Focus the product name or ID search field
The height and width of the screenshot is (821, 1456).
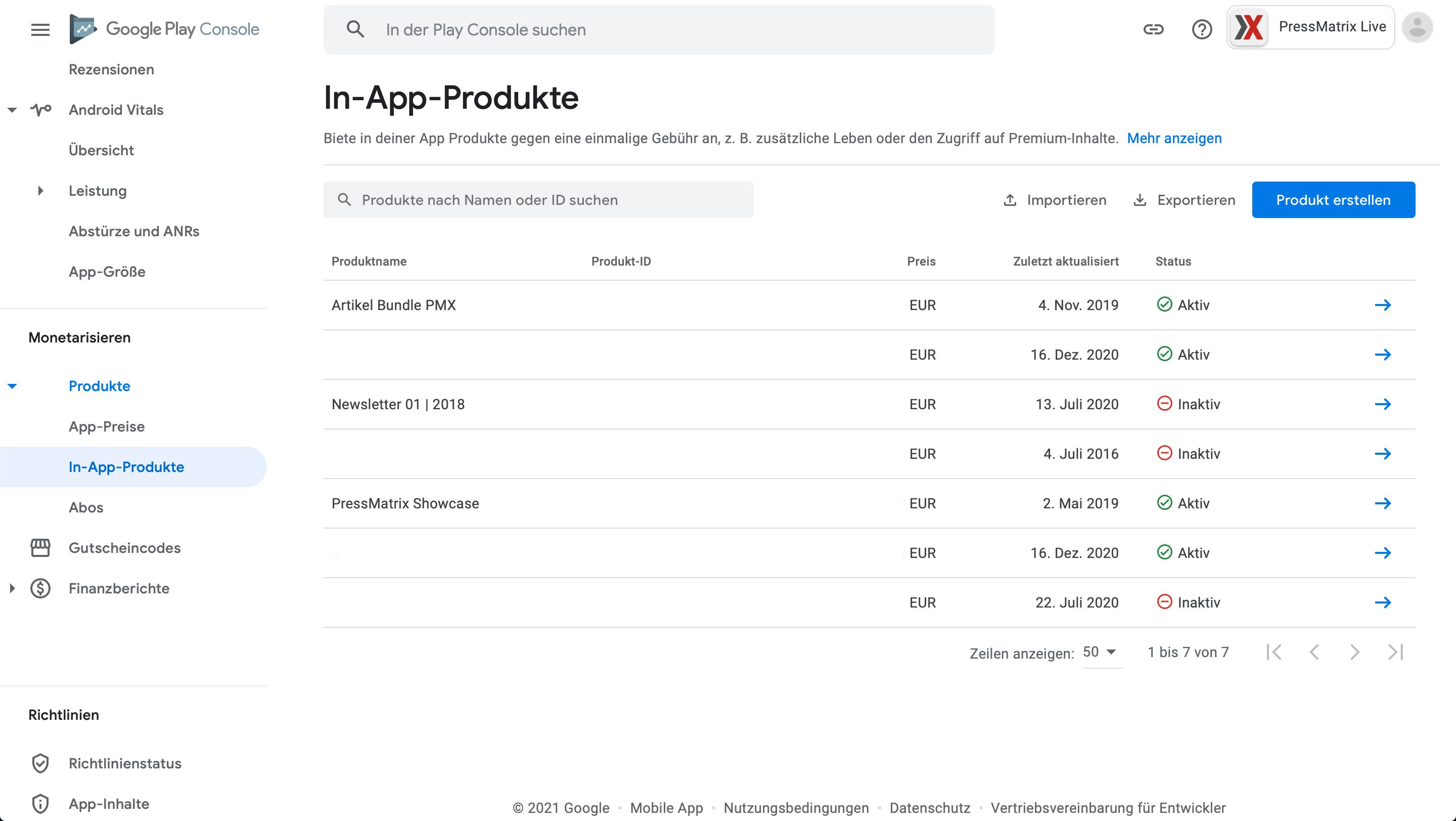[538, 200]
